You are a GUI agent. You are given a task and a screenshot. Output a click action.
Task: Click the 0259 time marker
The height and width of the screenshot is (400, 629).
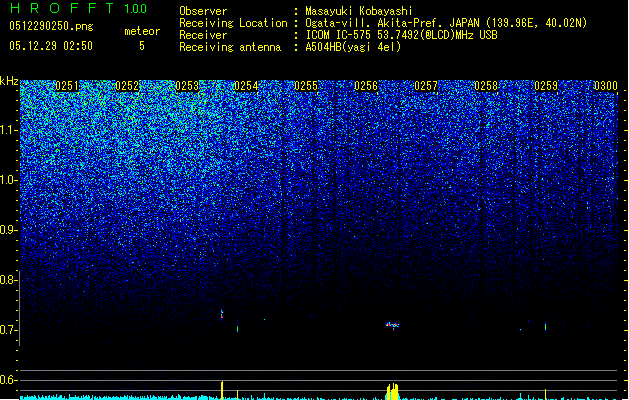pos(546,86)
